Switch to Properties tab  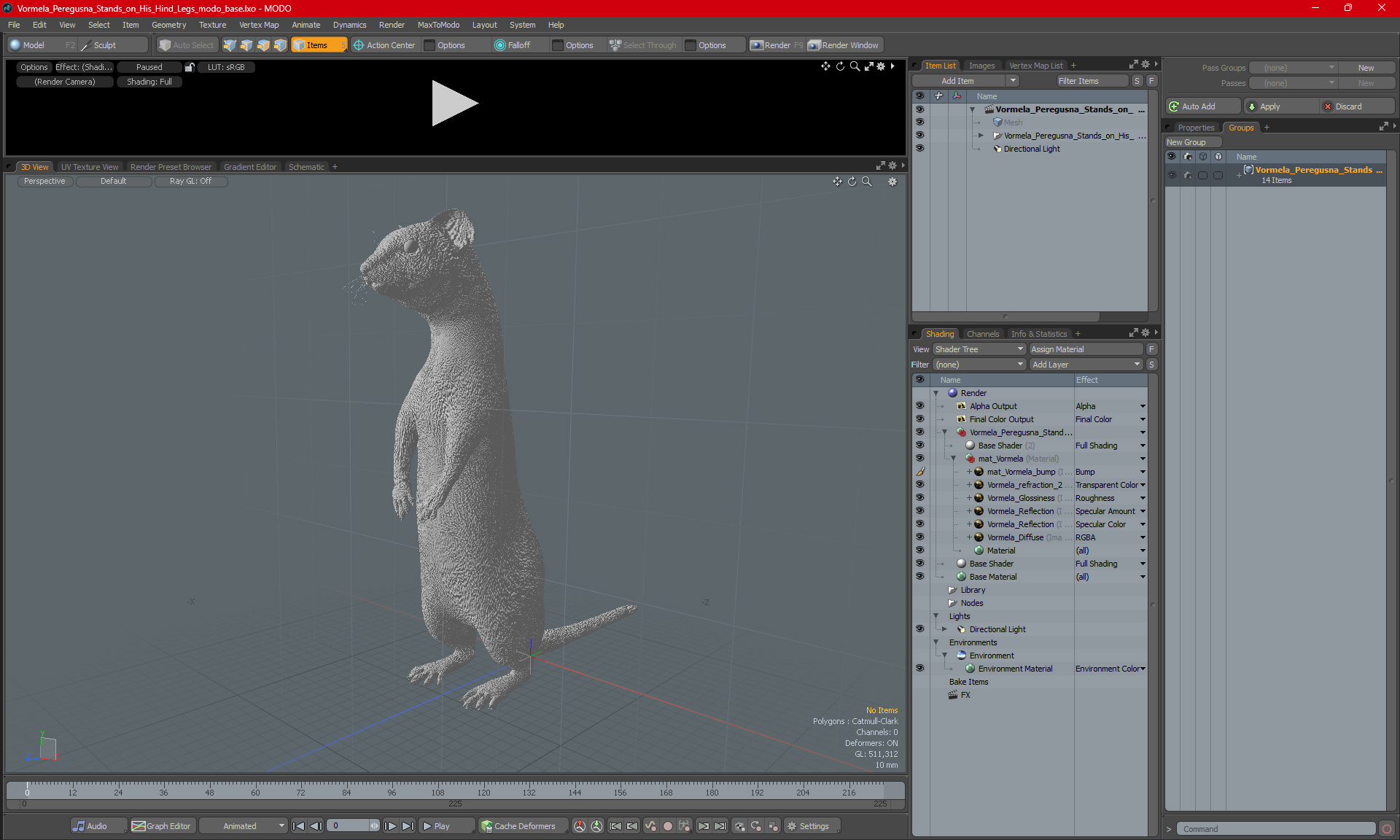1196,128
